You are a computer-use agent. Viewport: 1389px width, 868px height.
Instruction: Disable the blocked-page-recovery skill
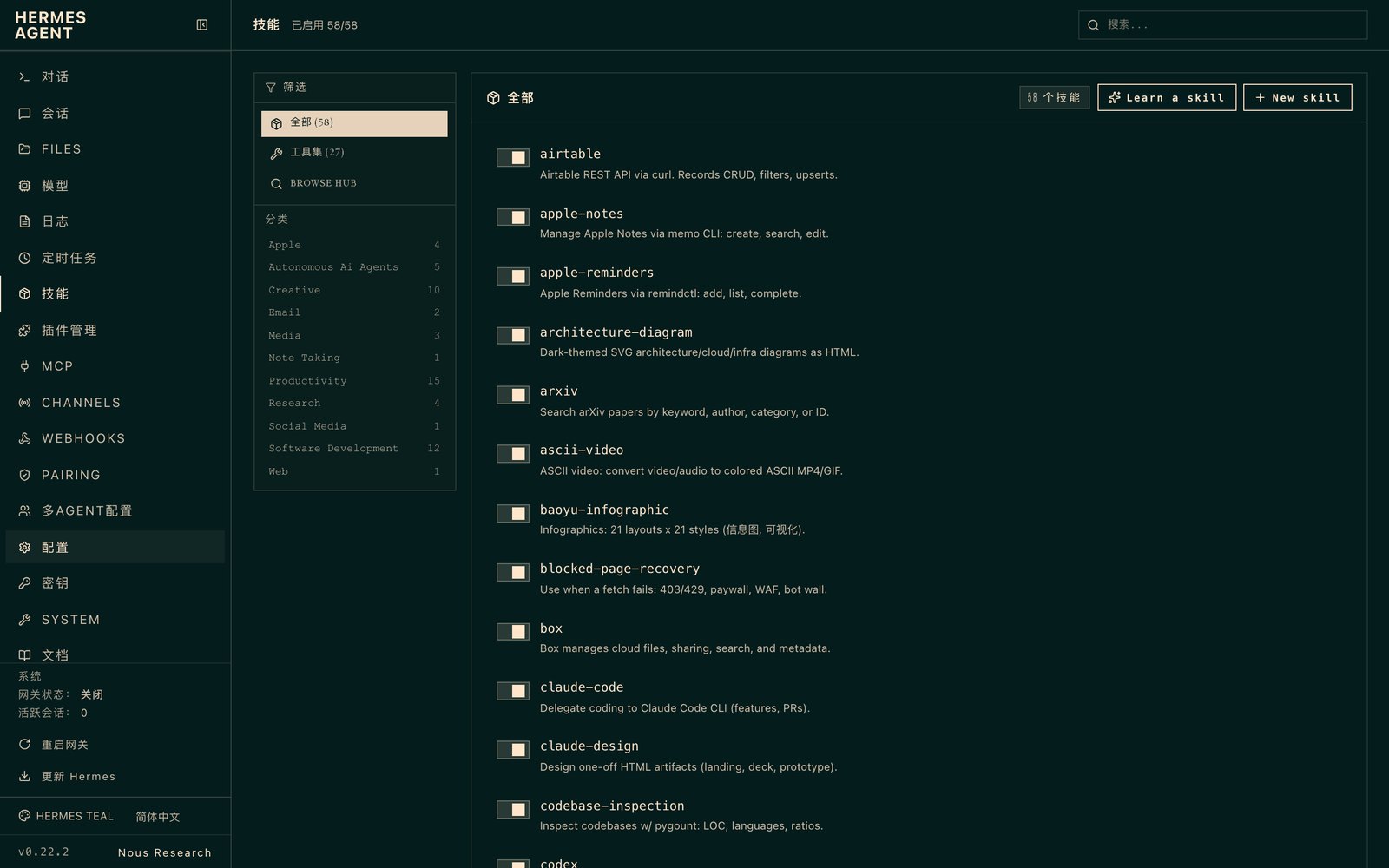[513, 572]
